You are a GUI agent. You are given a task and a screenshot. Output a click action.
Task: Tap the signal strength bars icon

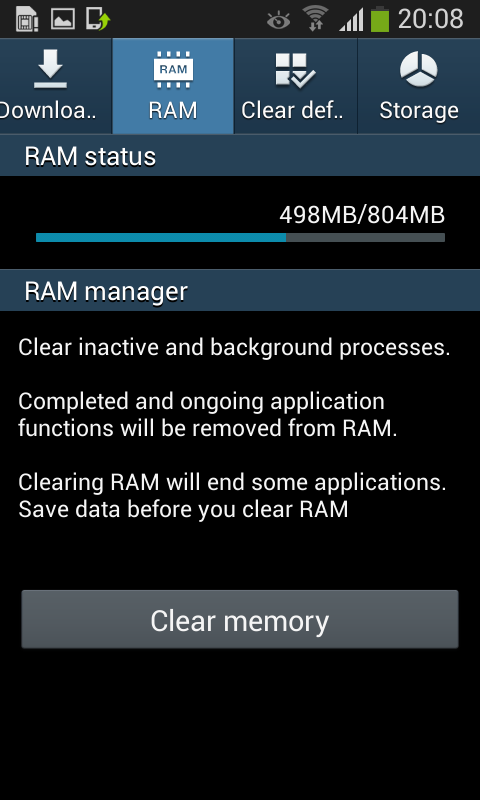351,20
